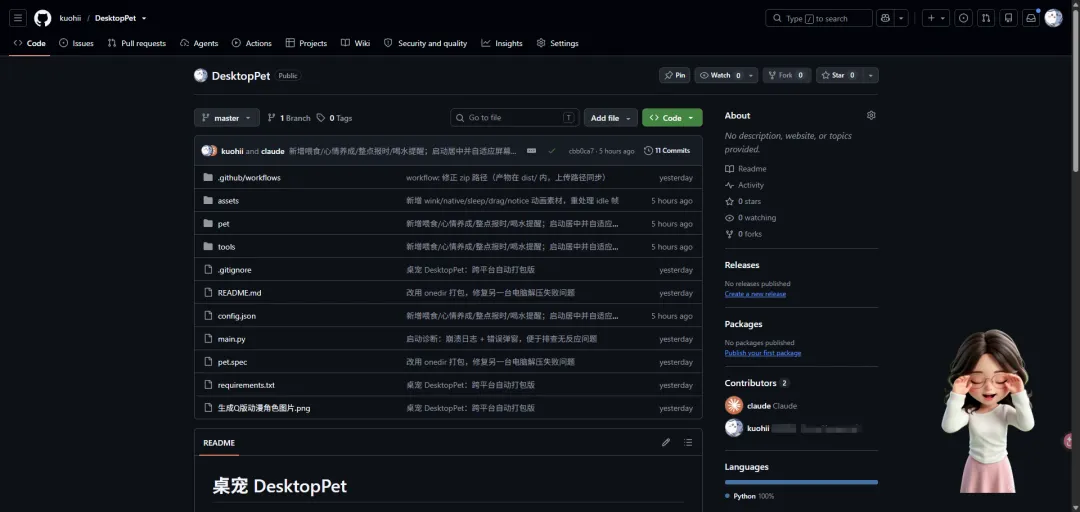Image resolution: width=1080 pixels, height=512 pixels.
Task: Open the pet folder
Action: tap(223, 224)
